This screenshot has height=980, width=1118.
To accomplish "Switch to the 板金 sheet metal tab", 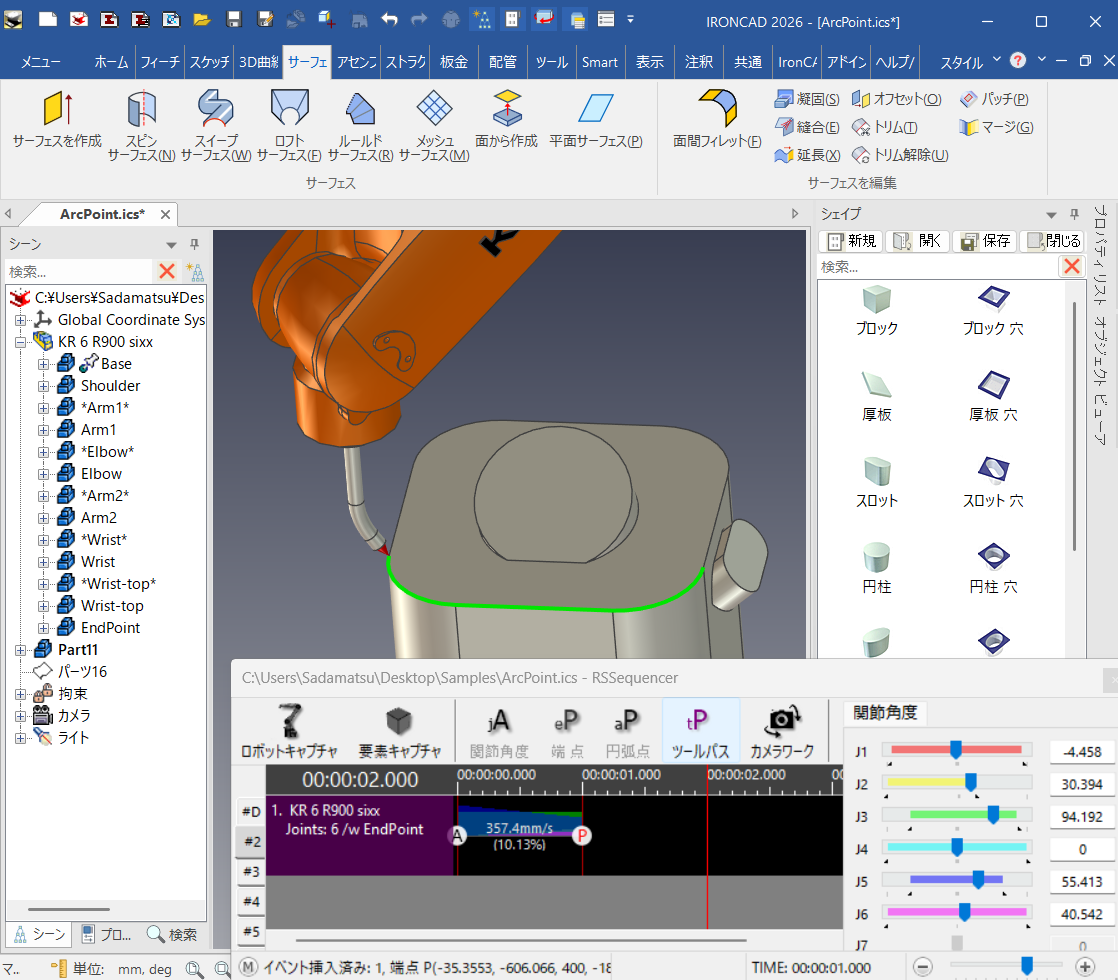I will [x=453, y=62].
